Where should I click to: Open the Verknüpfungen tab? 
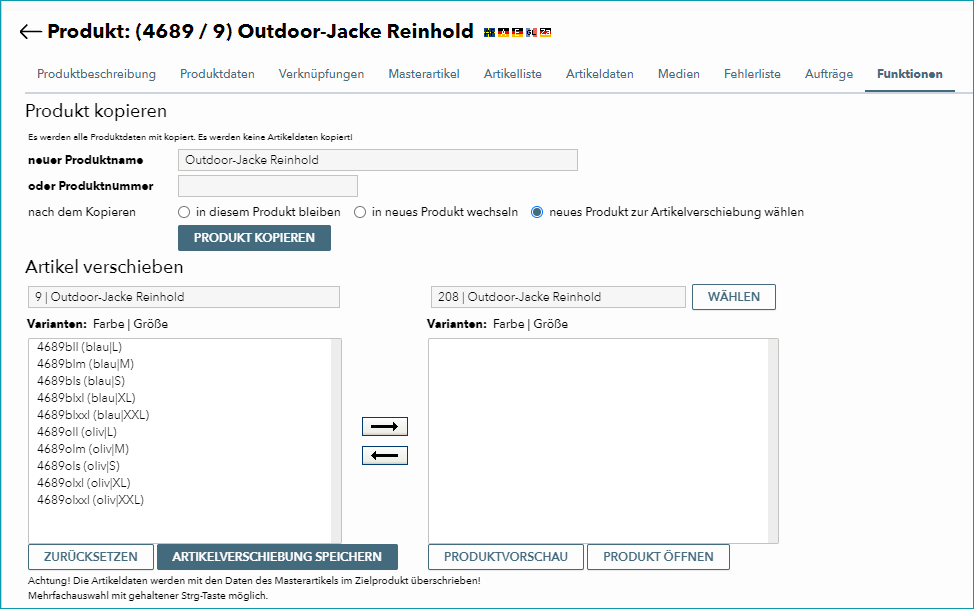[321, 74]
